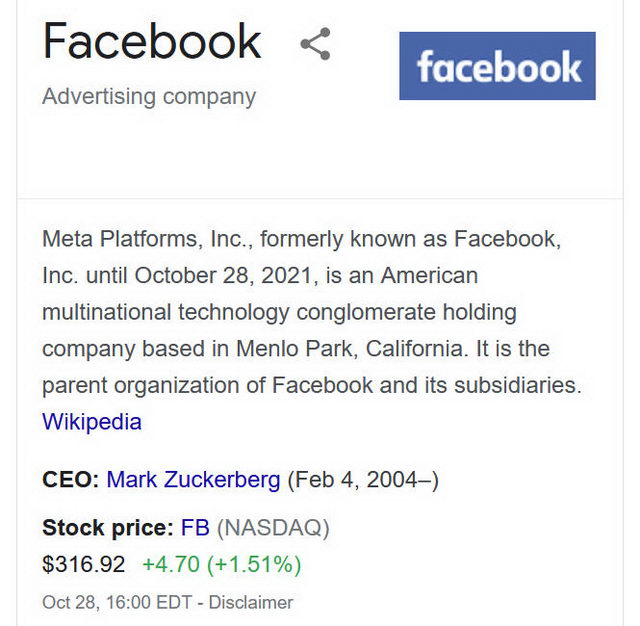Click the Disclaimer link
640x626 pixels.
pyautogui.click(x=251, y=603)
